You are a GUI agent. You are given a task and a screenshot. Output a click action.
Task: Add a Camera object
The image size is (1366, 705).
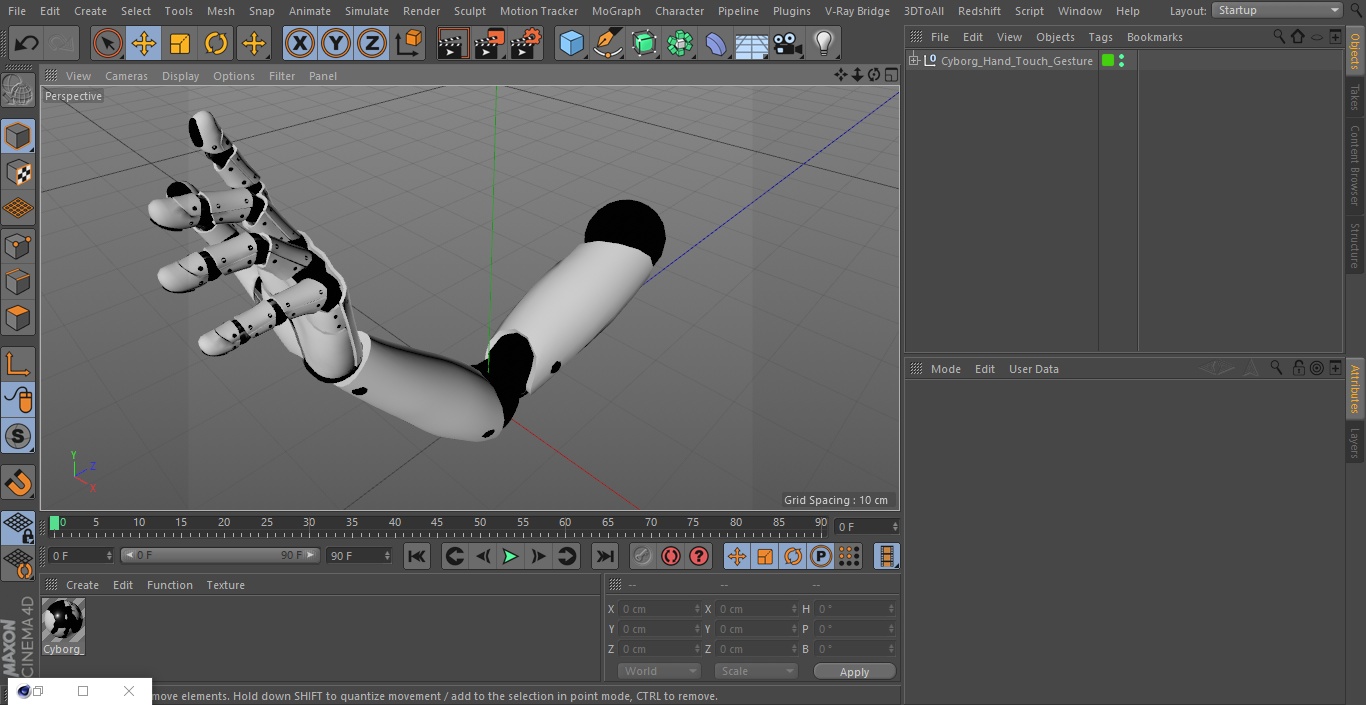pyautogui.click(x=788, y=44)
